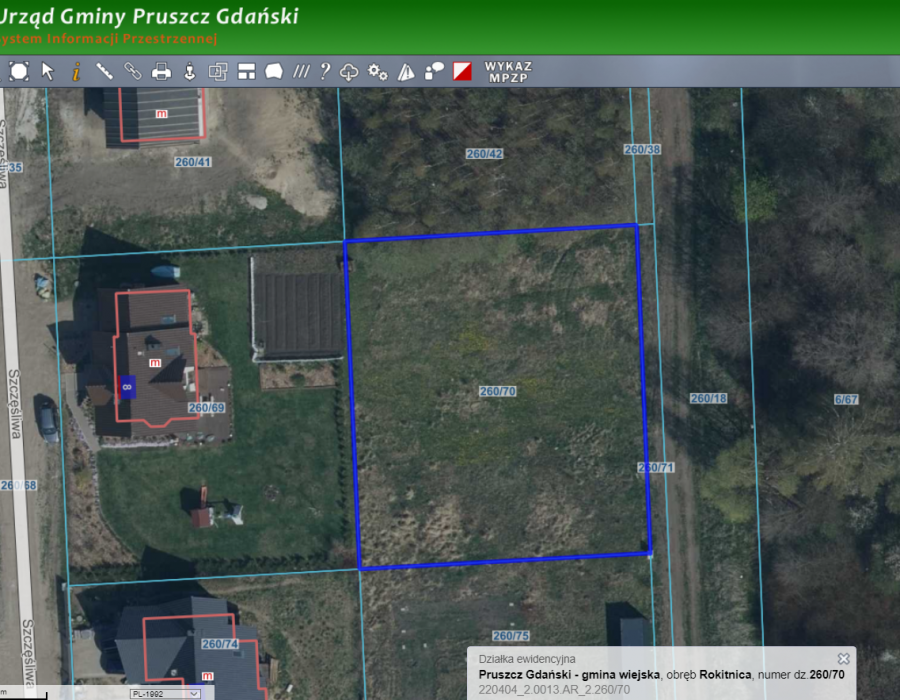Open the cloud download tool
Screen dimensions: 900x700
349,71
